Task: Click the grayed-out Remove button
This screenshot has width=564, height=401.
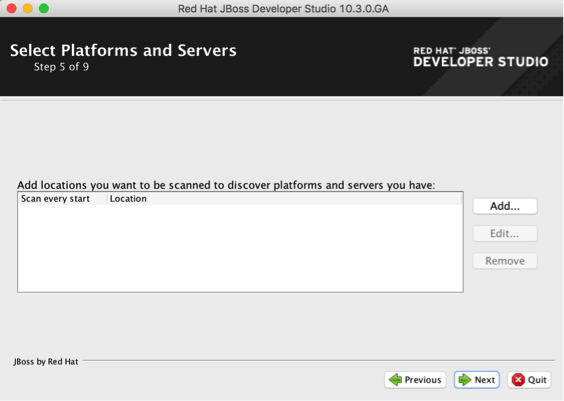Action: point(505,261)
